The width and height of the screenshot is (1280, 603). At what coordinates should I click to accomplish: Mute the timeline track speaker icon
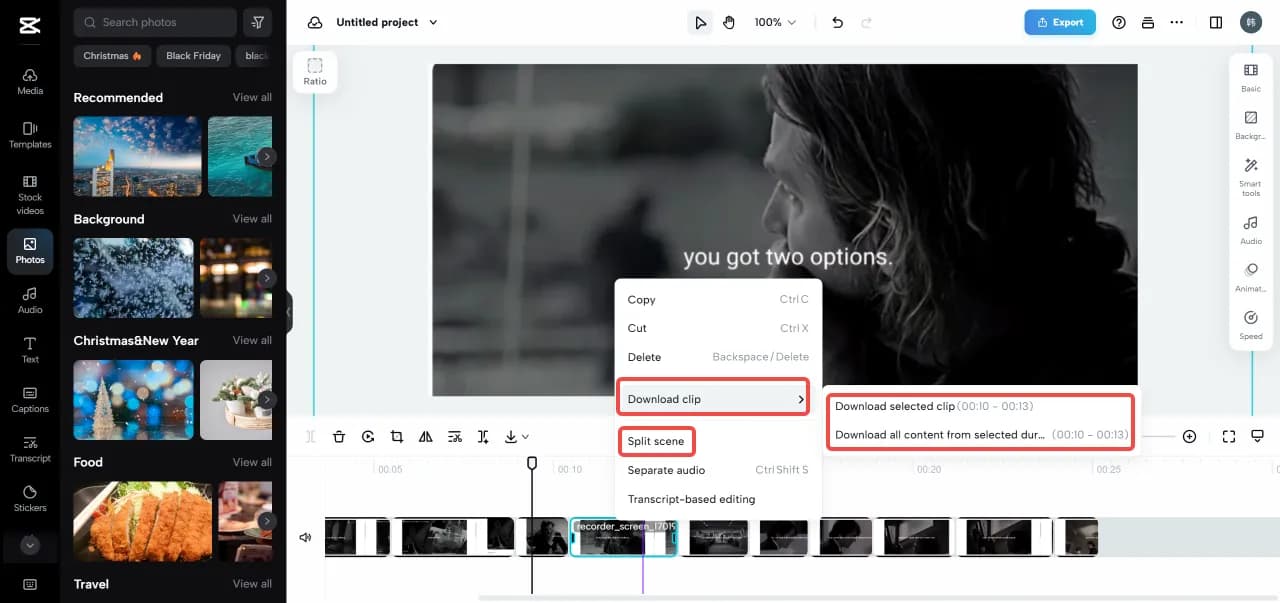(305, 537)
